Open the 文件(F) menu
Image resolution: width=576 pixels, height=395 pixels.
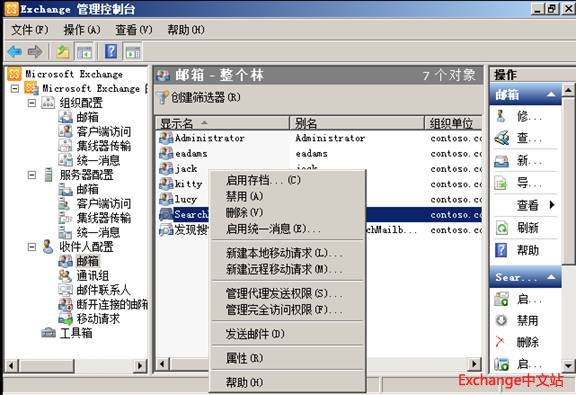pyautogui.click(x=30, y=30)
